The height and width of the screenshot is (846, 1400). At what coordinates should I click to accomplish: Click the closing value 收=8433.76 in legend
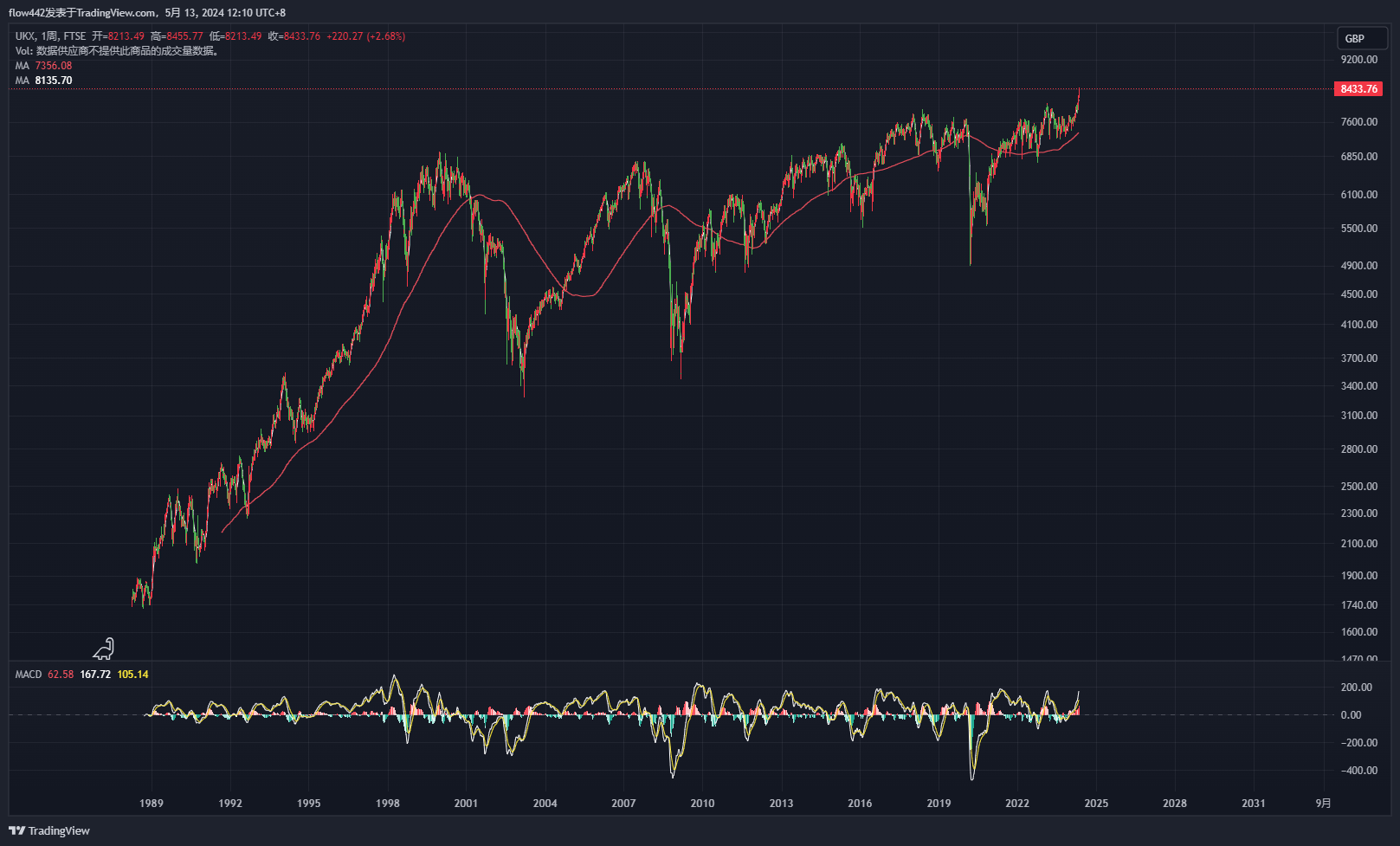click(294, 36)
